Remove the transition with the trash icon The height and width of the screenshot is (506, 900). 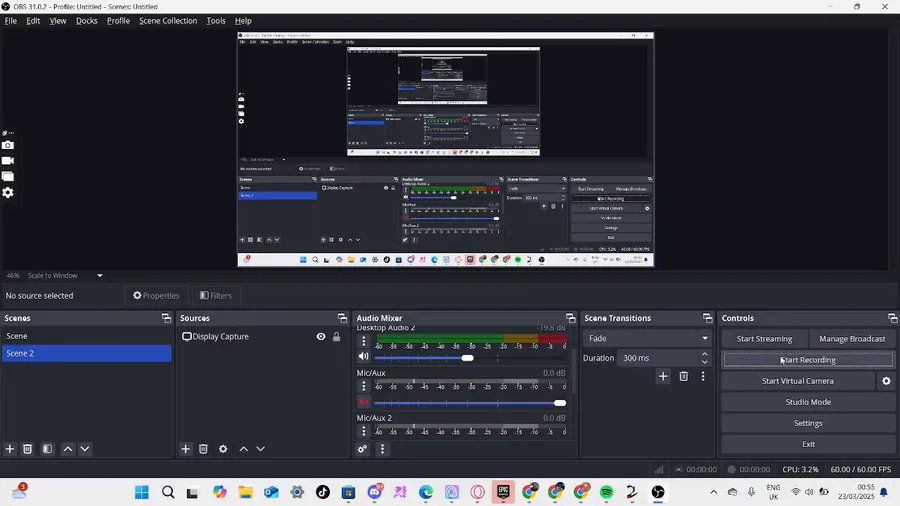pyautogui.click(x=684, y=376)
